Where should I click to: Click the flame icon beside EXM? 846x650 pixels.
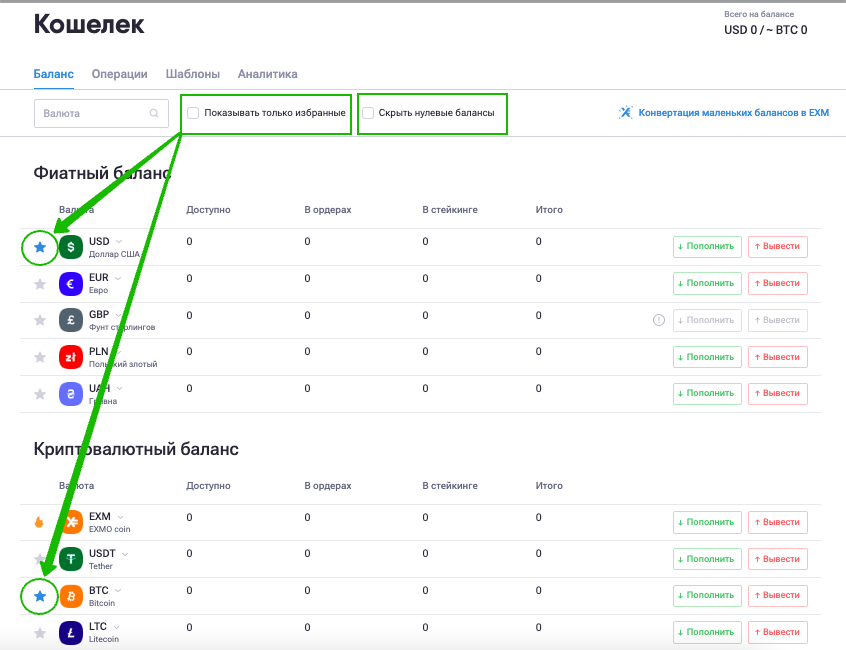[39, 522]
